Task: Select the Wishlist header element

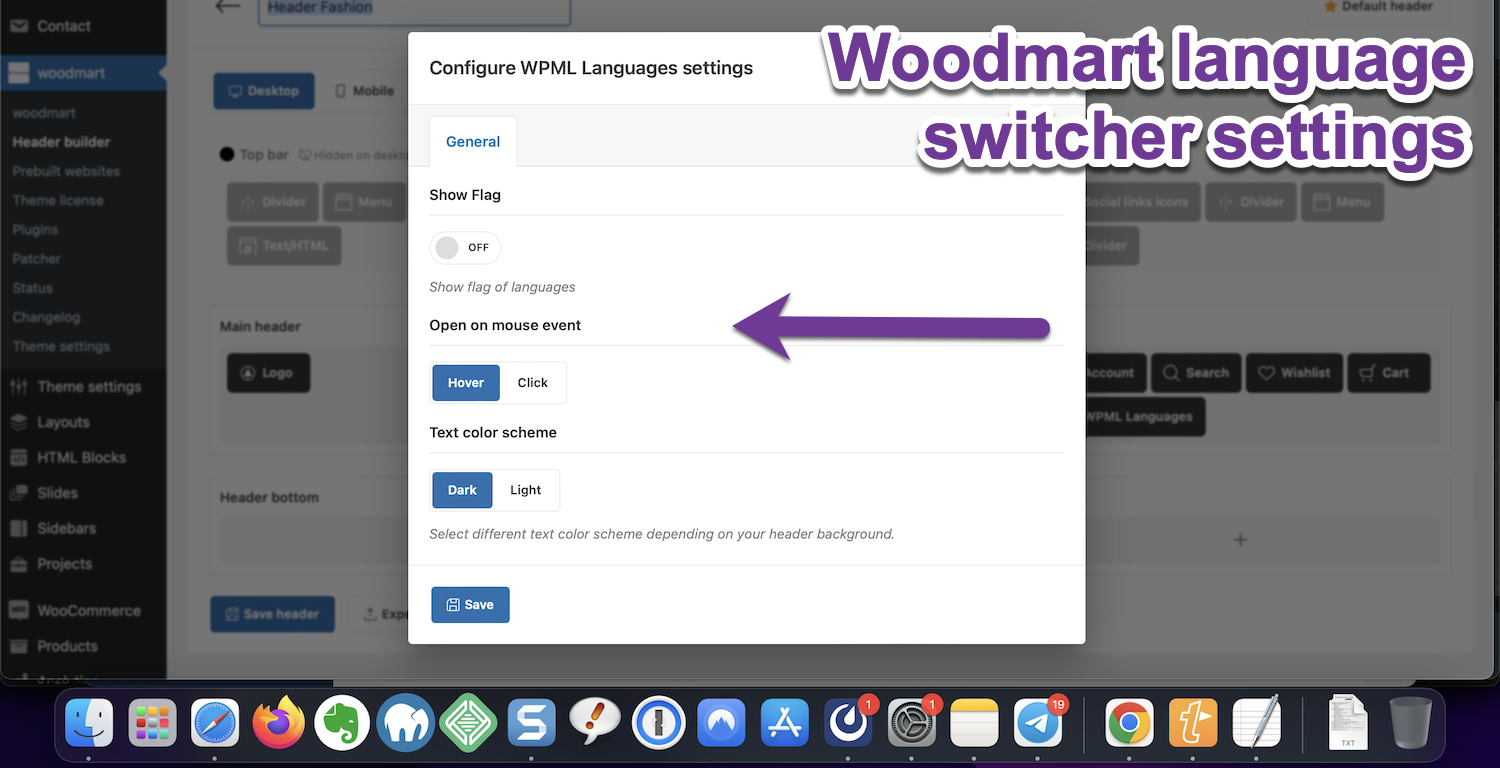Action: (1294, 373)
